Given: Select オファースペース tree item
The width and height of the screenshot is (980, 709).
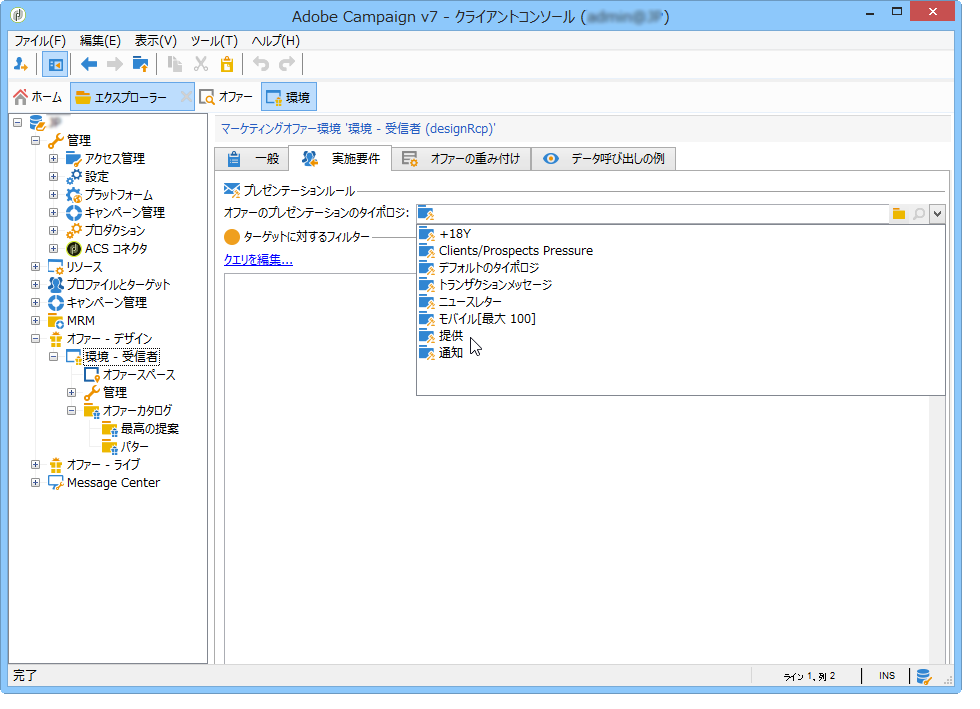Looking at the screenshot, I should (139, 375).
